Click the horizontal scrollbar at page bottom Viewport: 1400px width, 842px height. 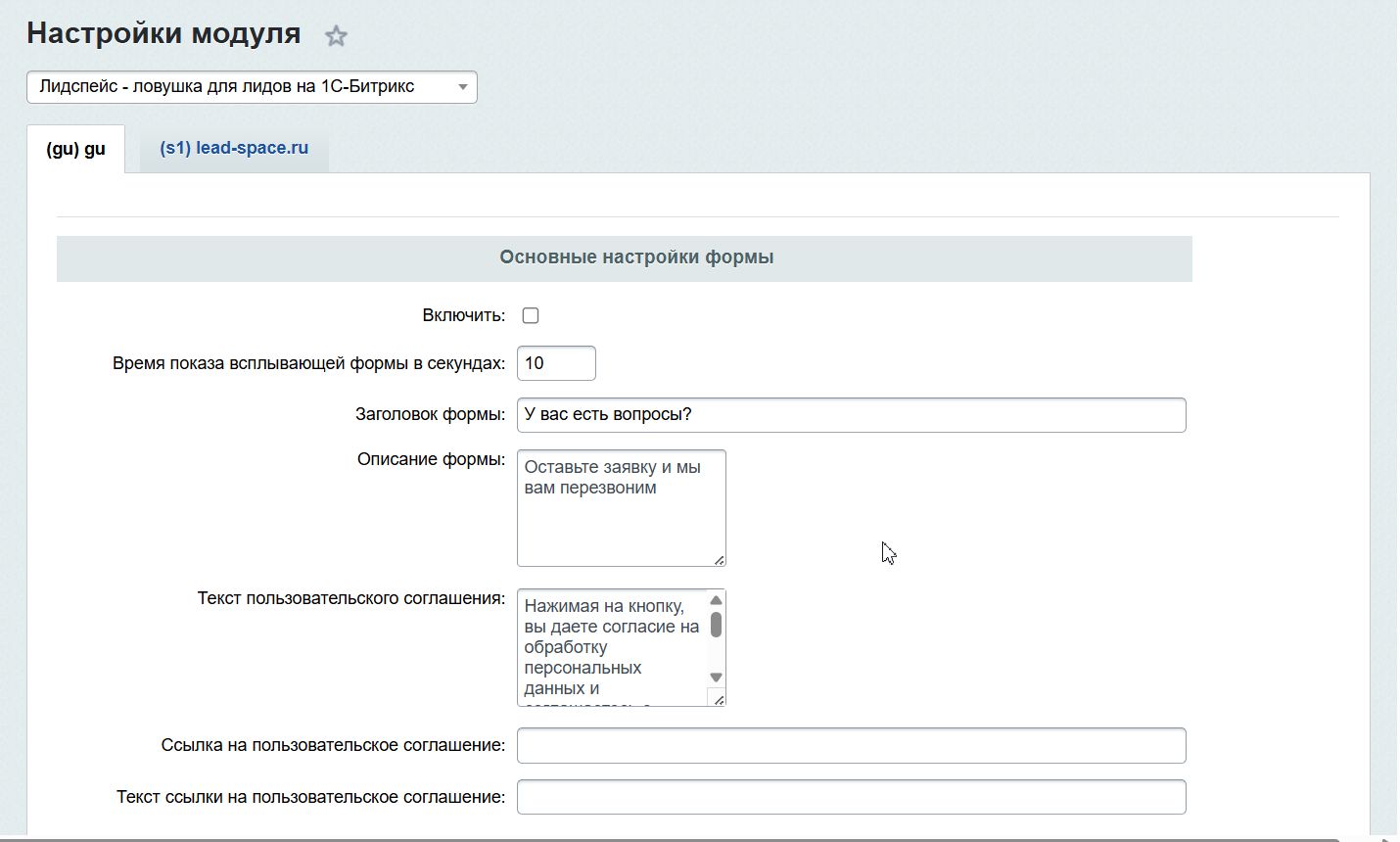pyautogui.click(x=685, y=838)
